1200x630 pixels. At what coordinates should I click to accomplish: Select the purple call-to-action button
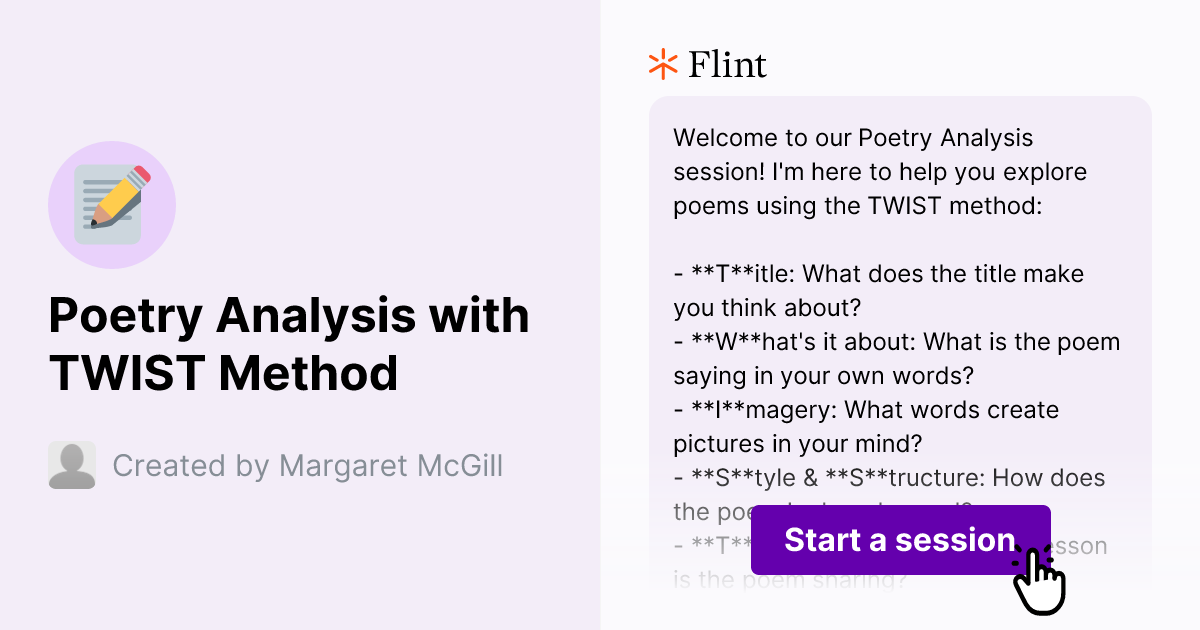[x=899, y=540]
